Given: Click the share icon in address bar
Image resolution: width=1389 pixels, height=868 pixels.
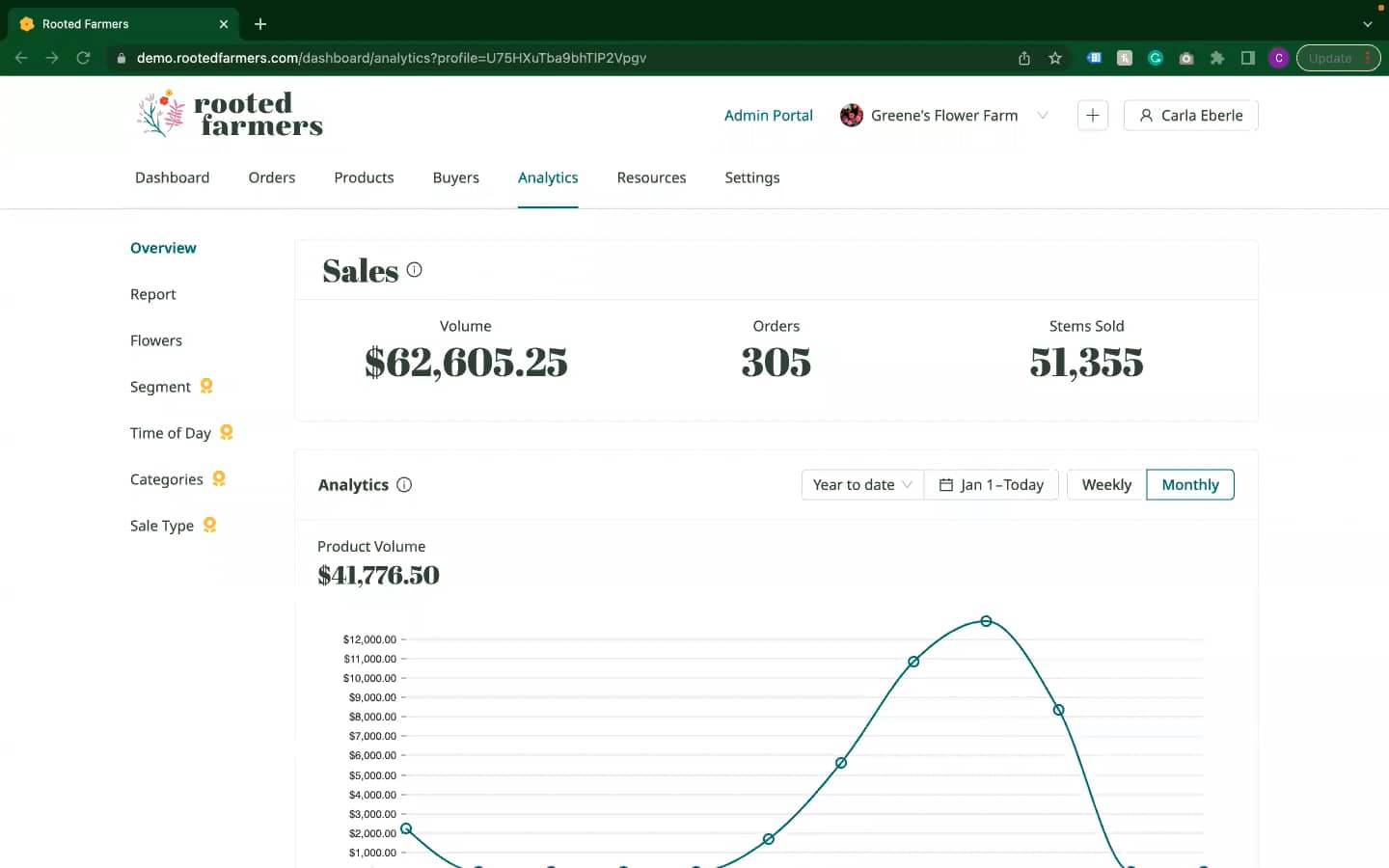Looking at the screenshot, I should tap(1024, 58).
